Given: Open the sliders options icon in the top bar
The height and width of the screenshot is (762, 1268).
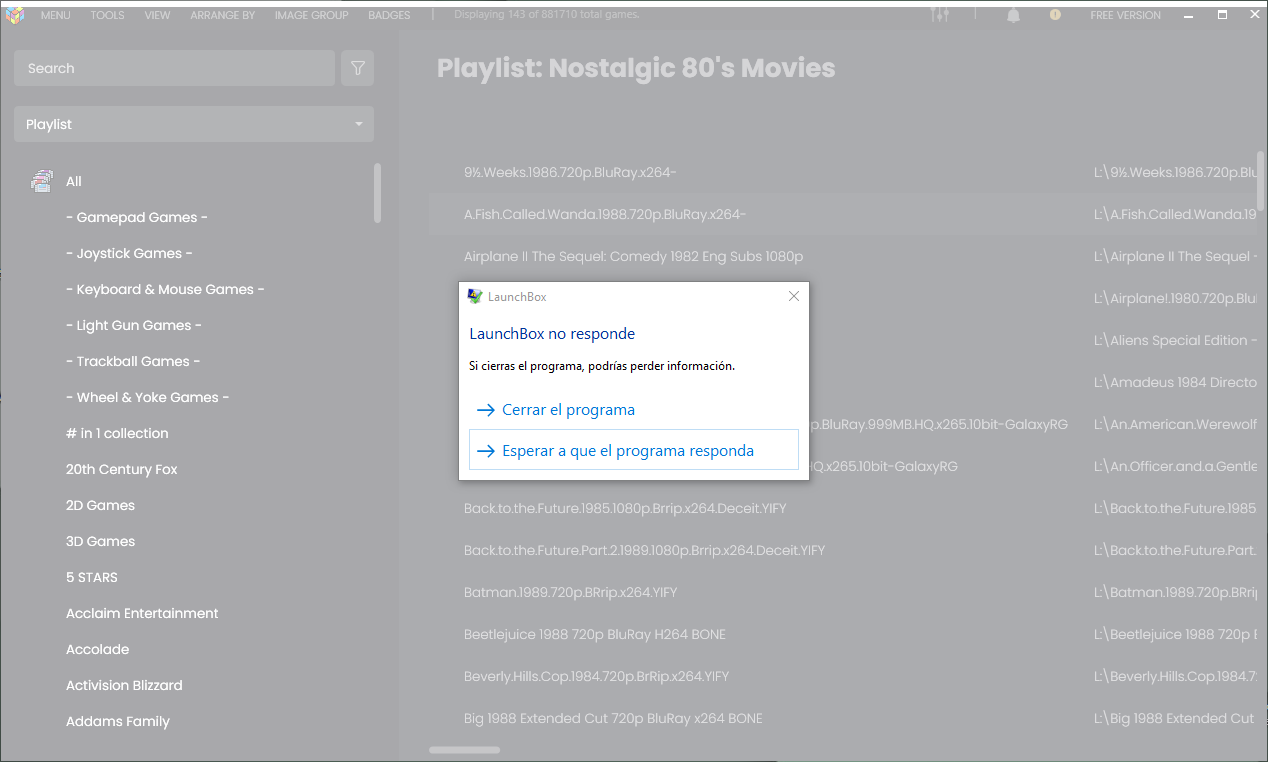Looking at the screenshot, I should point(940,15).
